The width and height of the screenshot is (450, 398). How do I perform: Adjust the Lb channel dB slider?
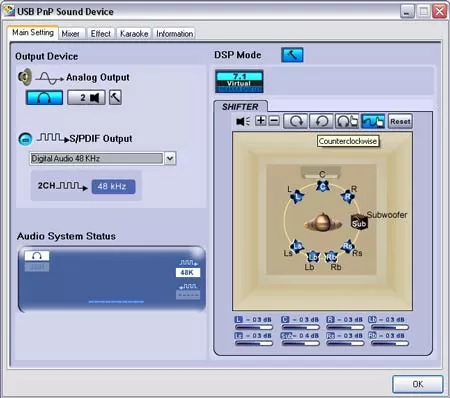[x=389, y=327]
